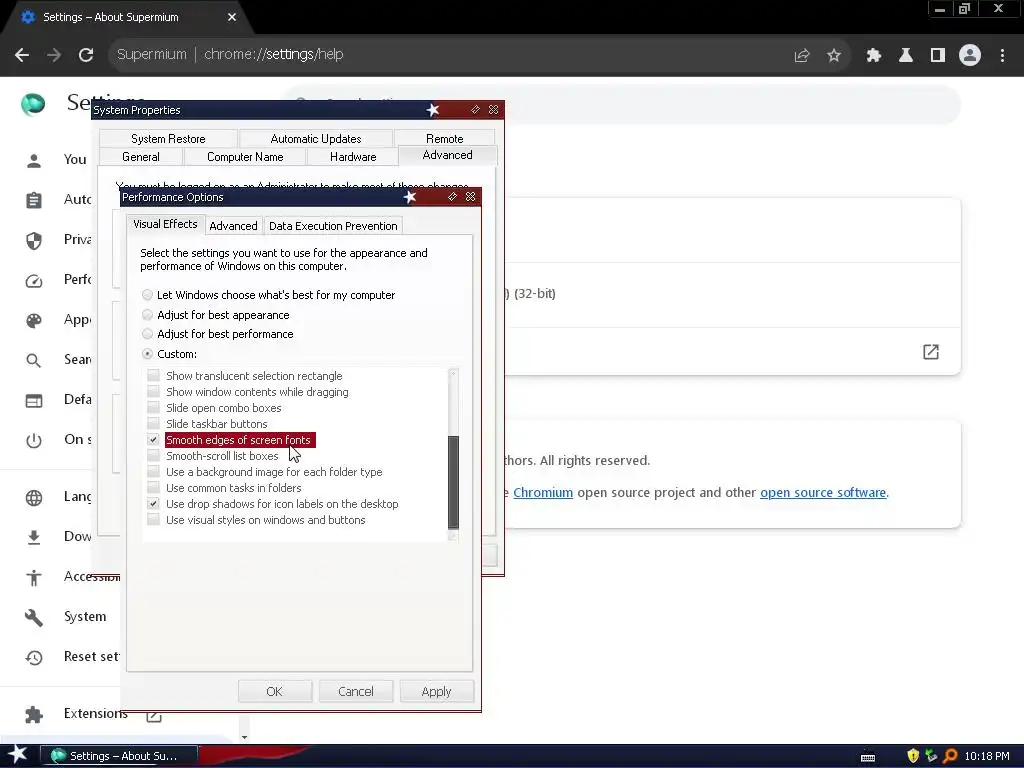Enable background image for each folder type
Image resolution: width=1024 pixels, height=768 pixels.
tap(153, 472)
